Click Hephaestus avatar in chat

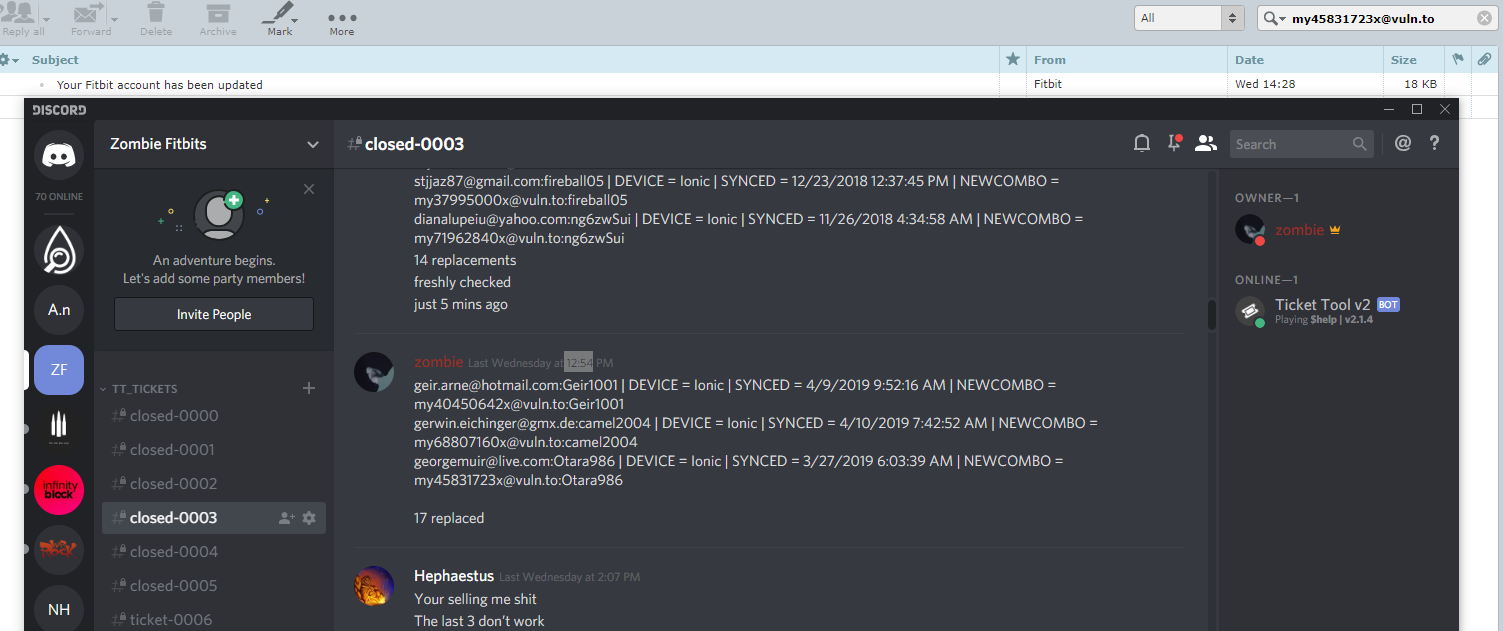(x=374, y=586)
